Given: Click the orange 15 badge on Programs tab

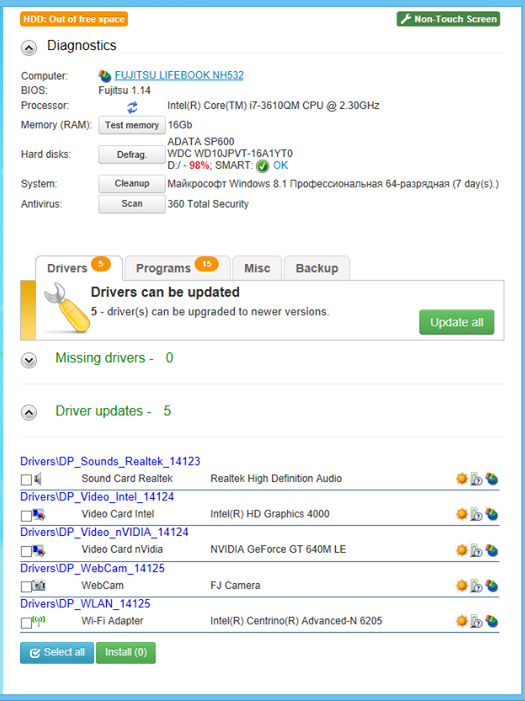Looking at the screenshot, I should (206, 264).
